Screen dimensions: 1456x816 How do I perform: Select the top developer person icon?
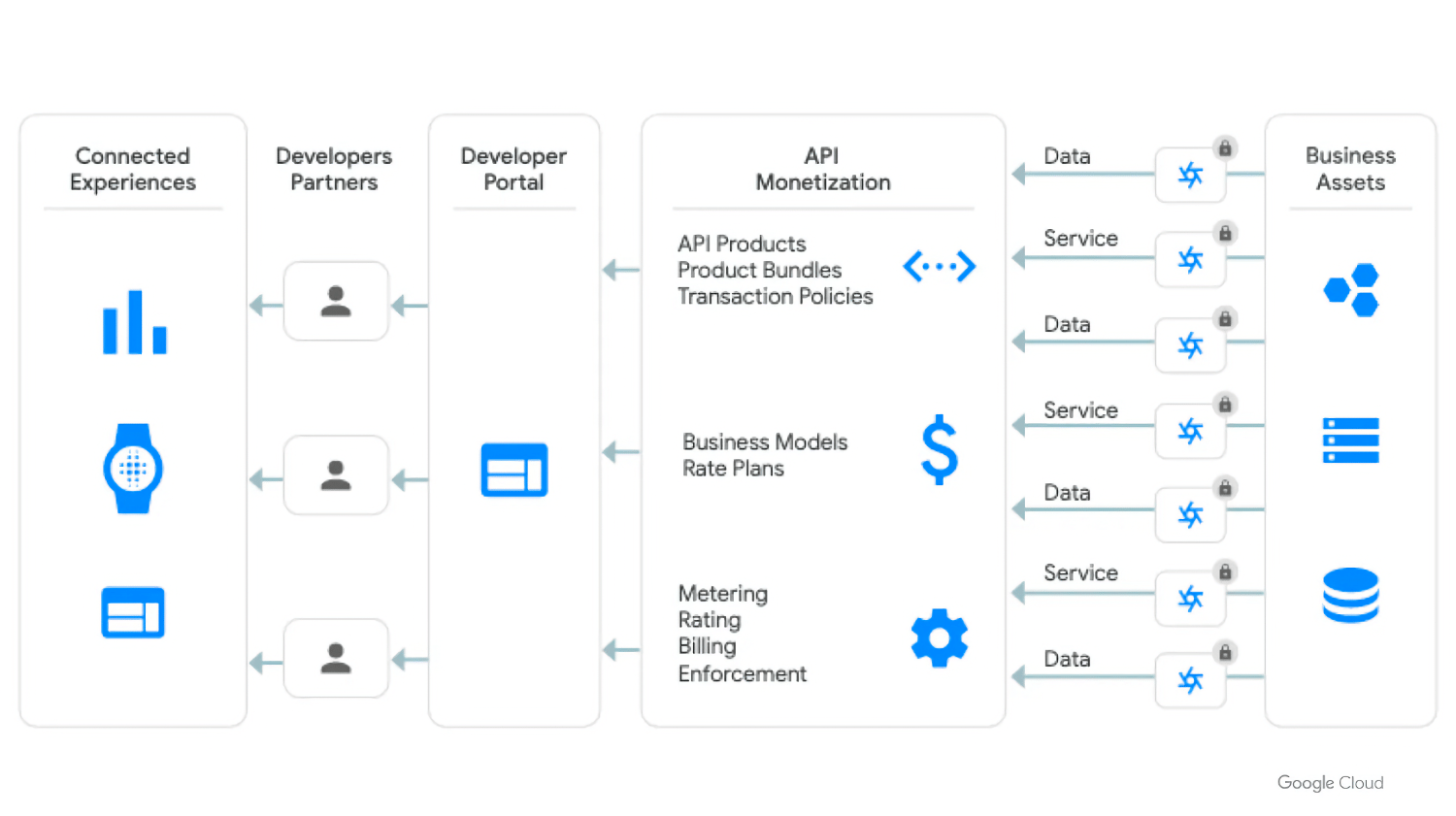coord(336,301)
